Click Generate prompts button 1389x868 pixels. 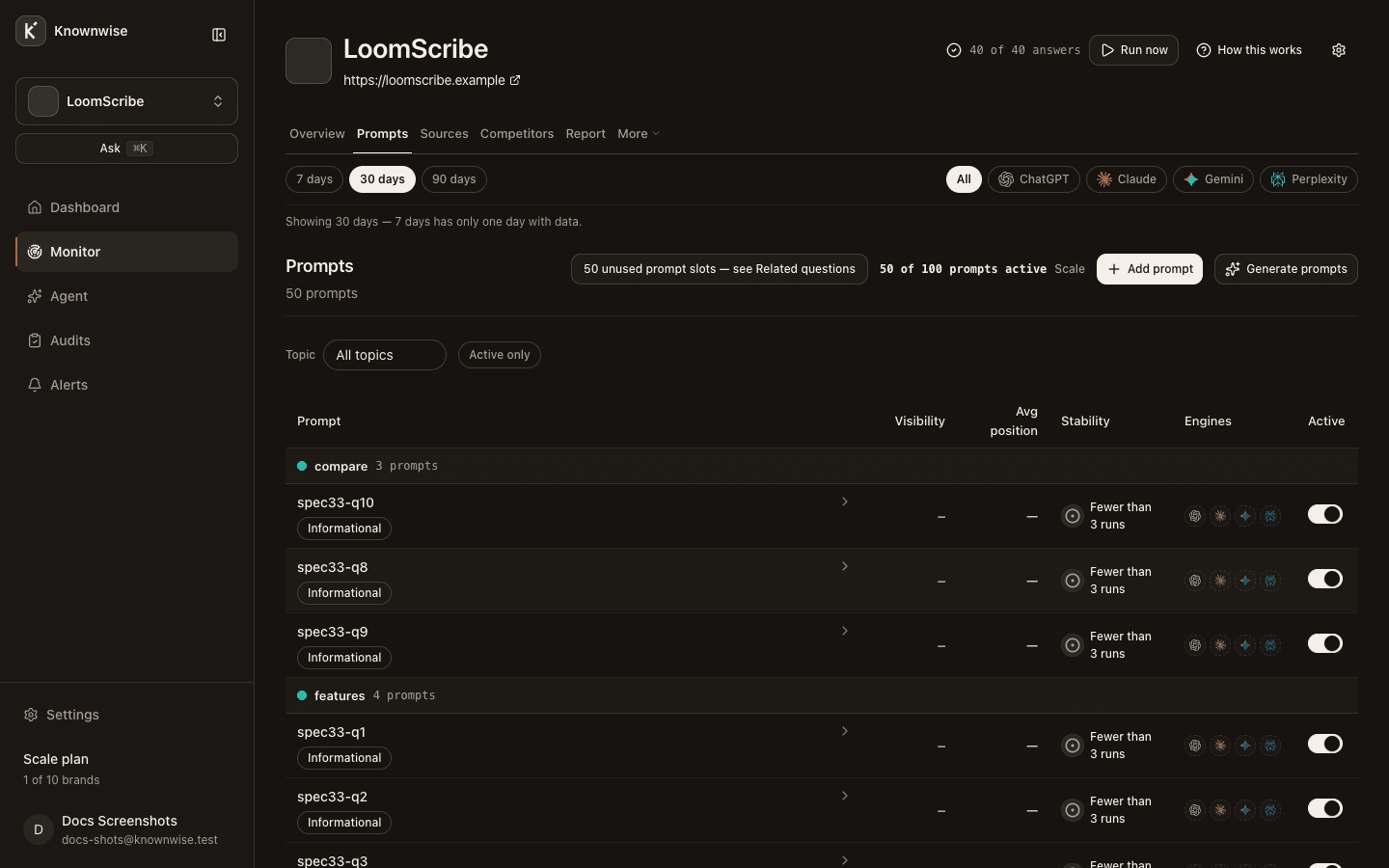pos(1286,269)
